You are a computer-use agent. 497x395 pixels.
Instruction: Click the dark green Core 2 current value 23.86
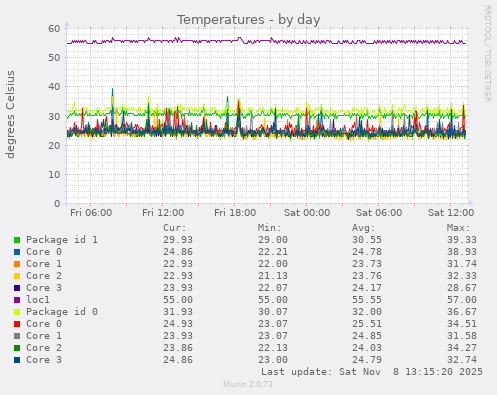click(178, 348)
